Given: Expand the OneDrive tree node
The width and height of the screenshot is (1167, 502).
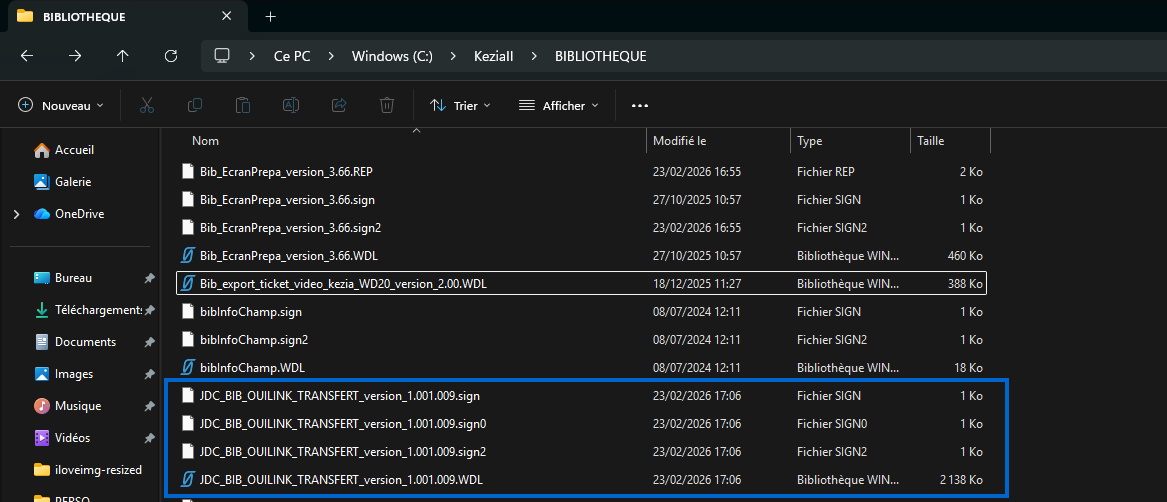Looking at the screenshot, I should pyautogui.click(x=15, y=214).
